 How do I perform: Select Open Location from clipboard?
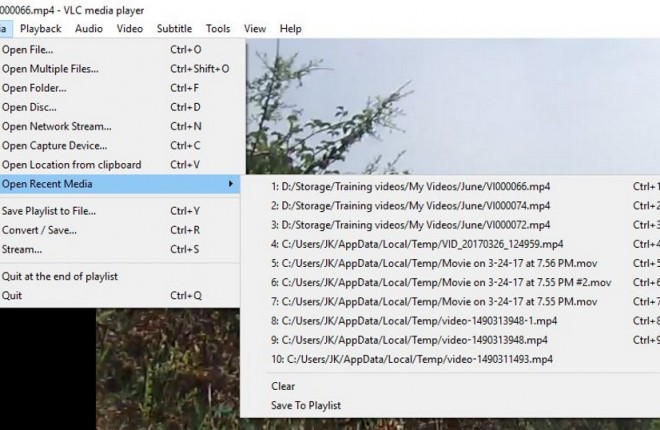pyautogui.click(x=120, y=165)
